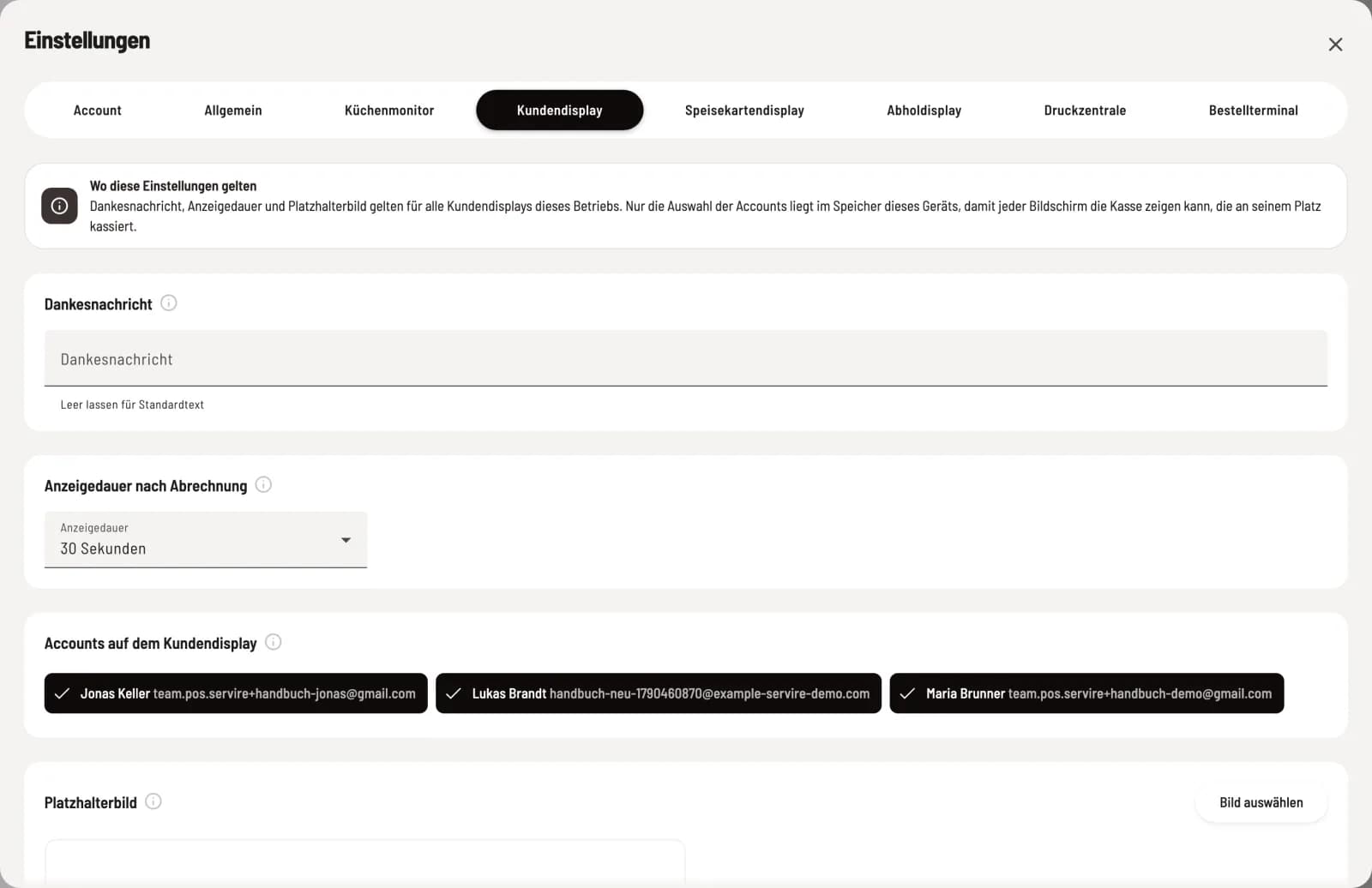The image size is (1372, 888).
Task: Open the Account settings tab
Action: [97, 111]
